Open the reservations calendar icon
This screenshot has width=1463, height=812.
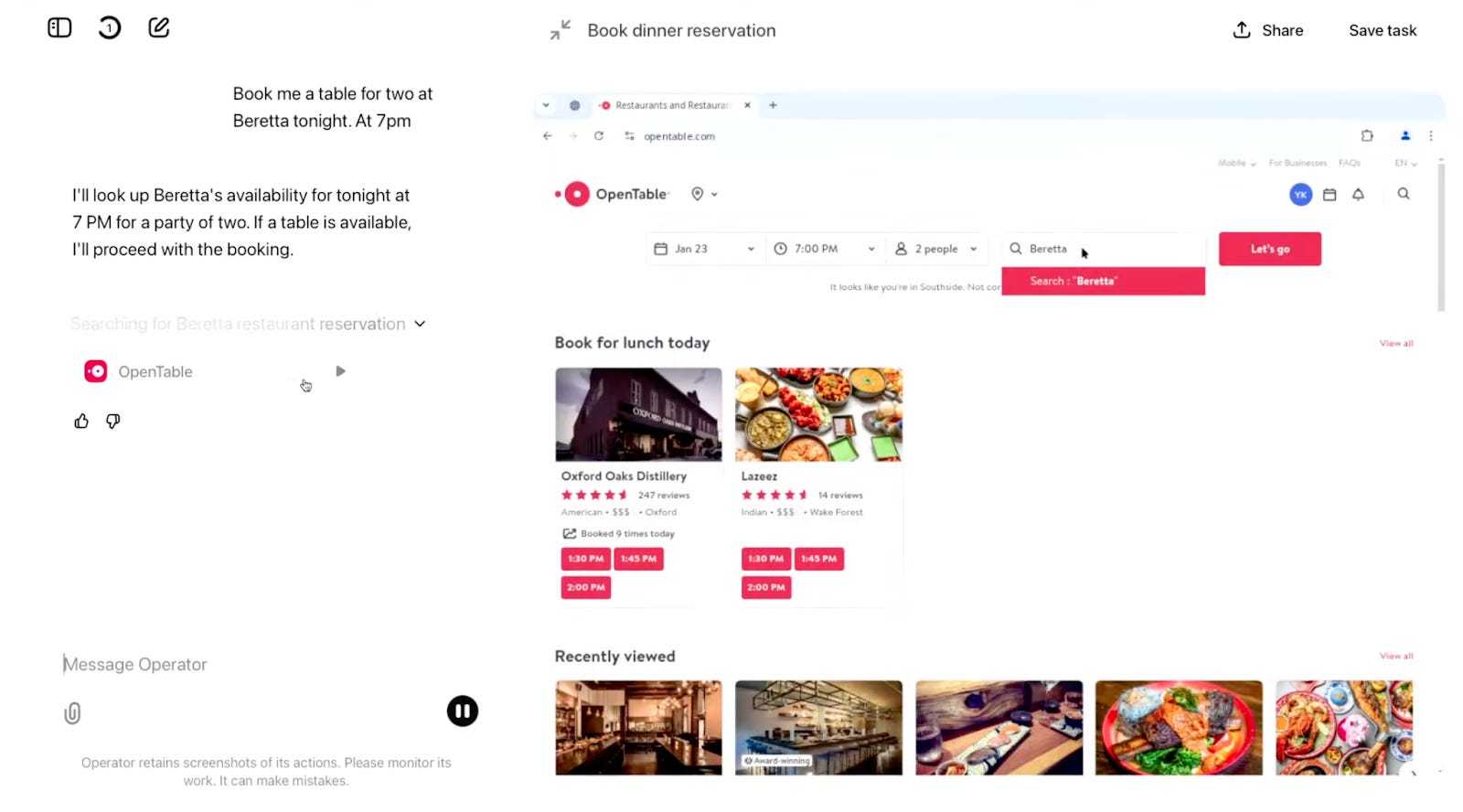click(x=1330, y=194)
